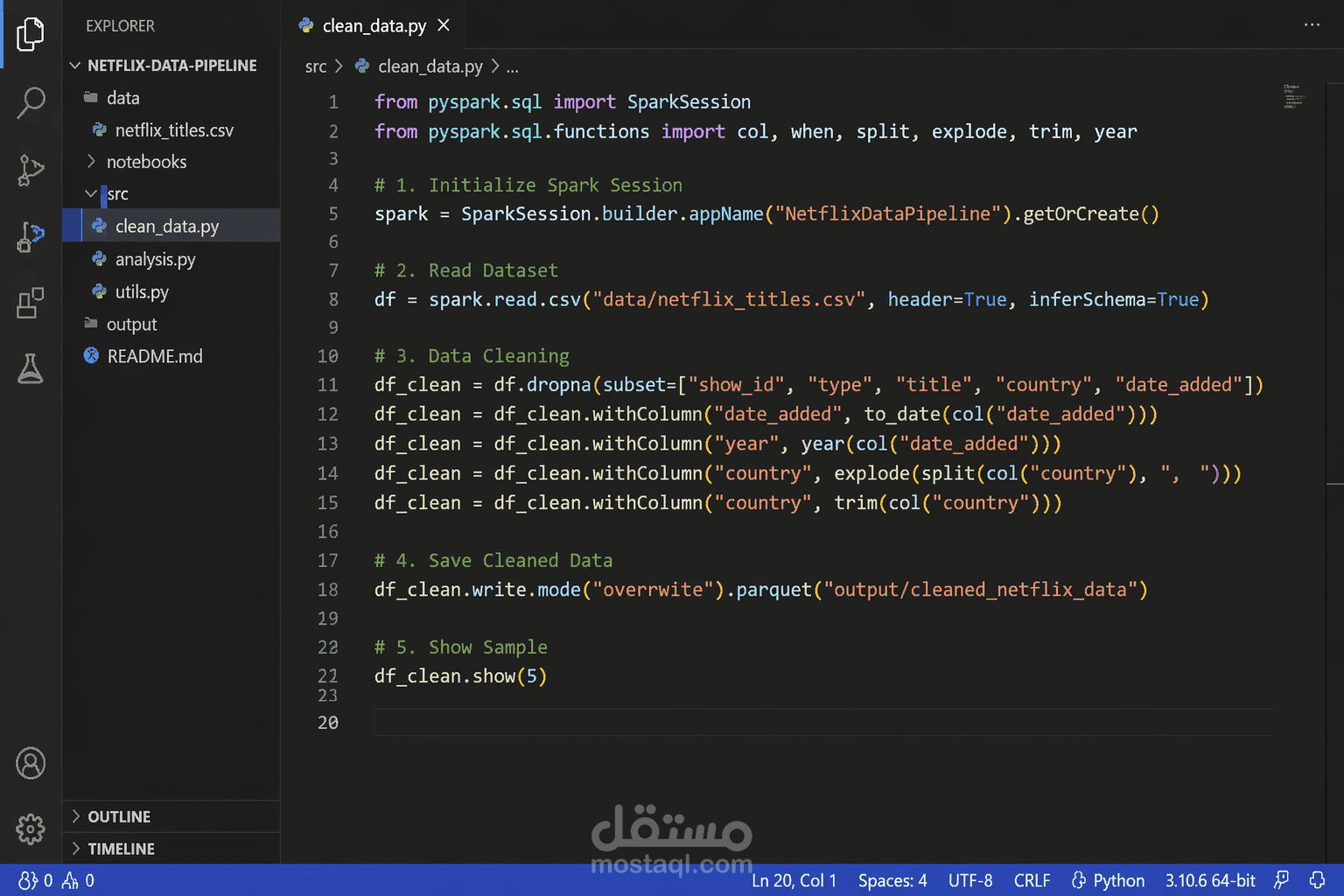Click the Python icon on clean_data.py tab
Viewport: 1344px width, 896px height.
pos(306,25)
